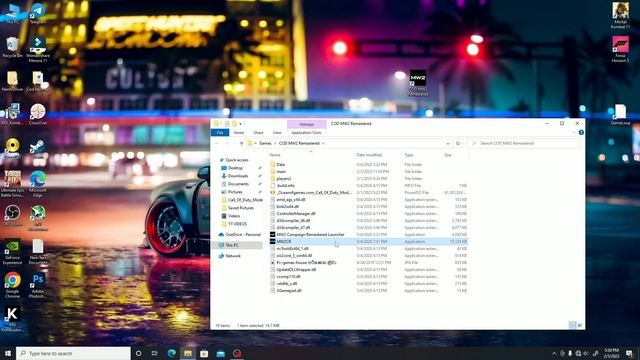
Task: Open Pictures in navigation pane
Action: 235,192
